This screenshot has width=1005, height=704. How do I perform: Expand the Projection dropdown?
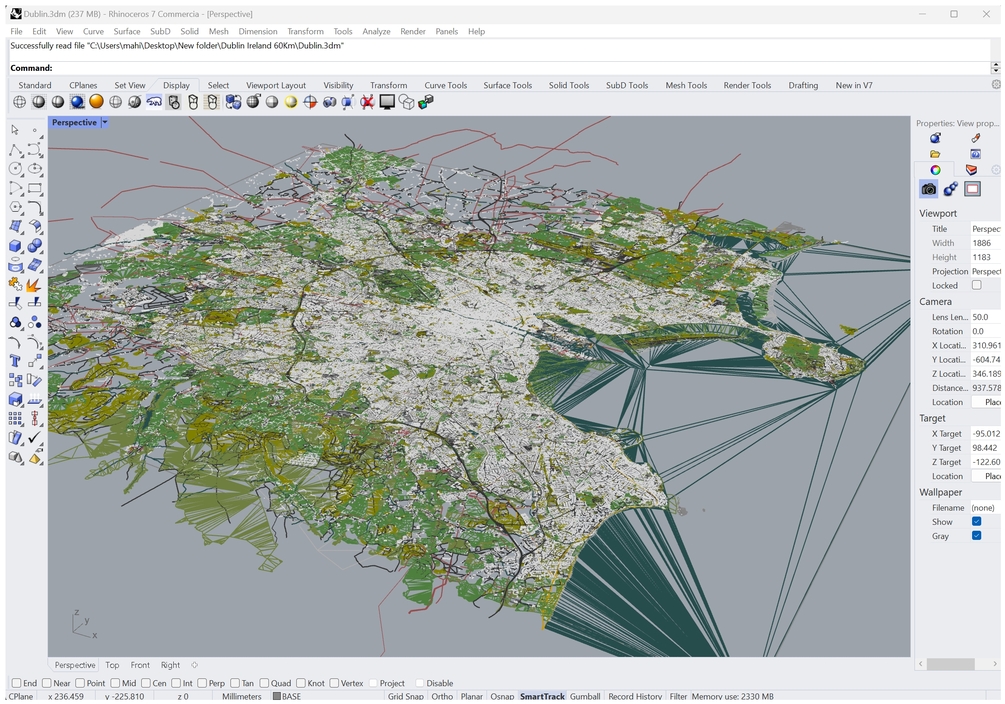point(985,272)
